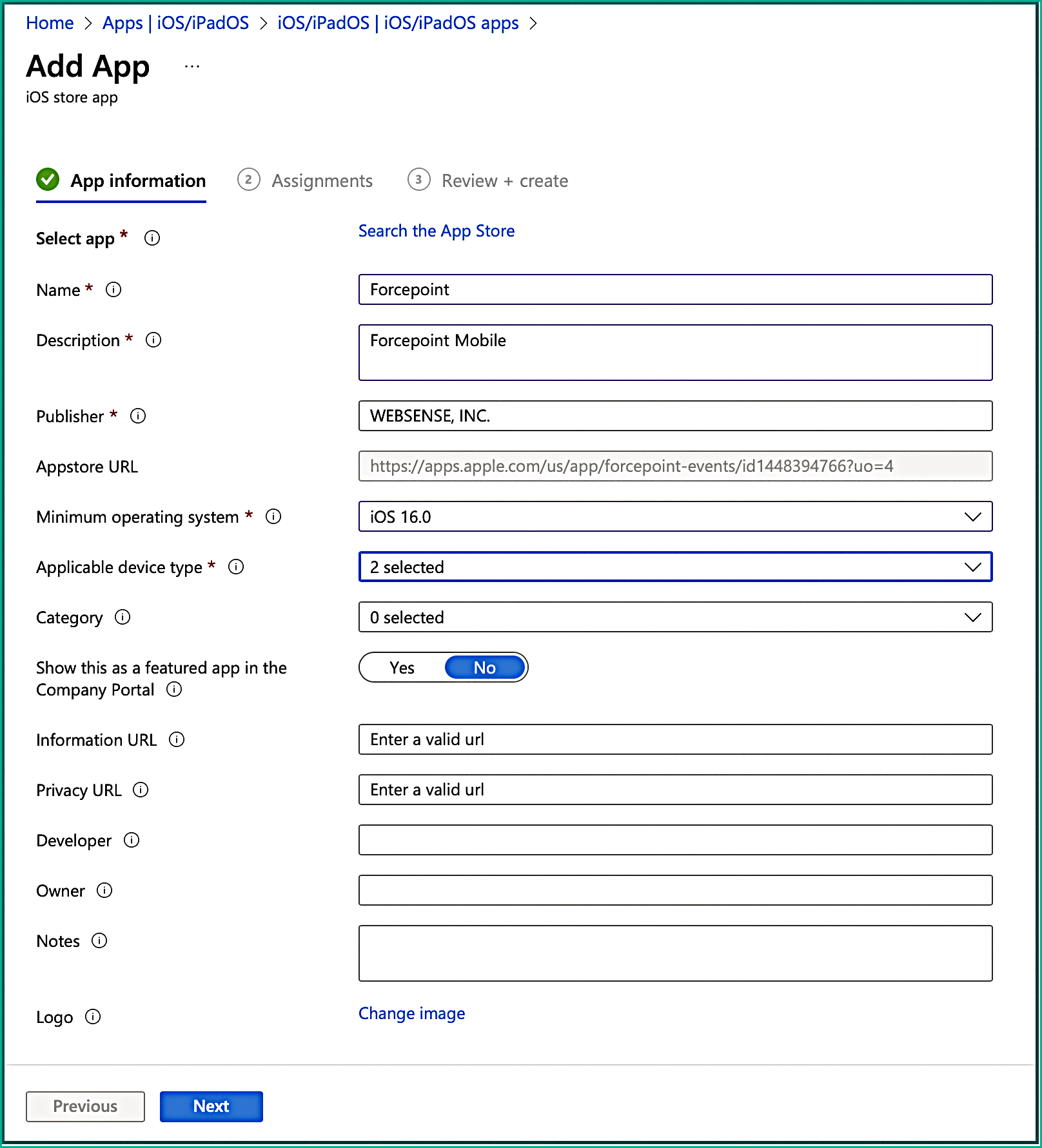Open the Category info tooltip icon
The width and height of the screenshot is (1042, 1148).
click(123, 617)
